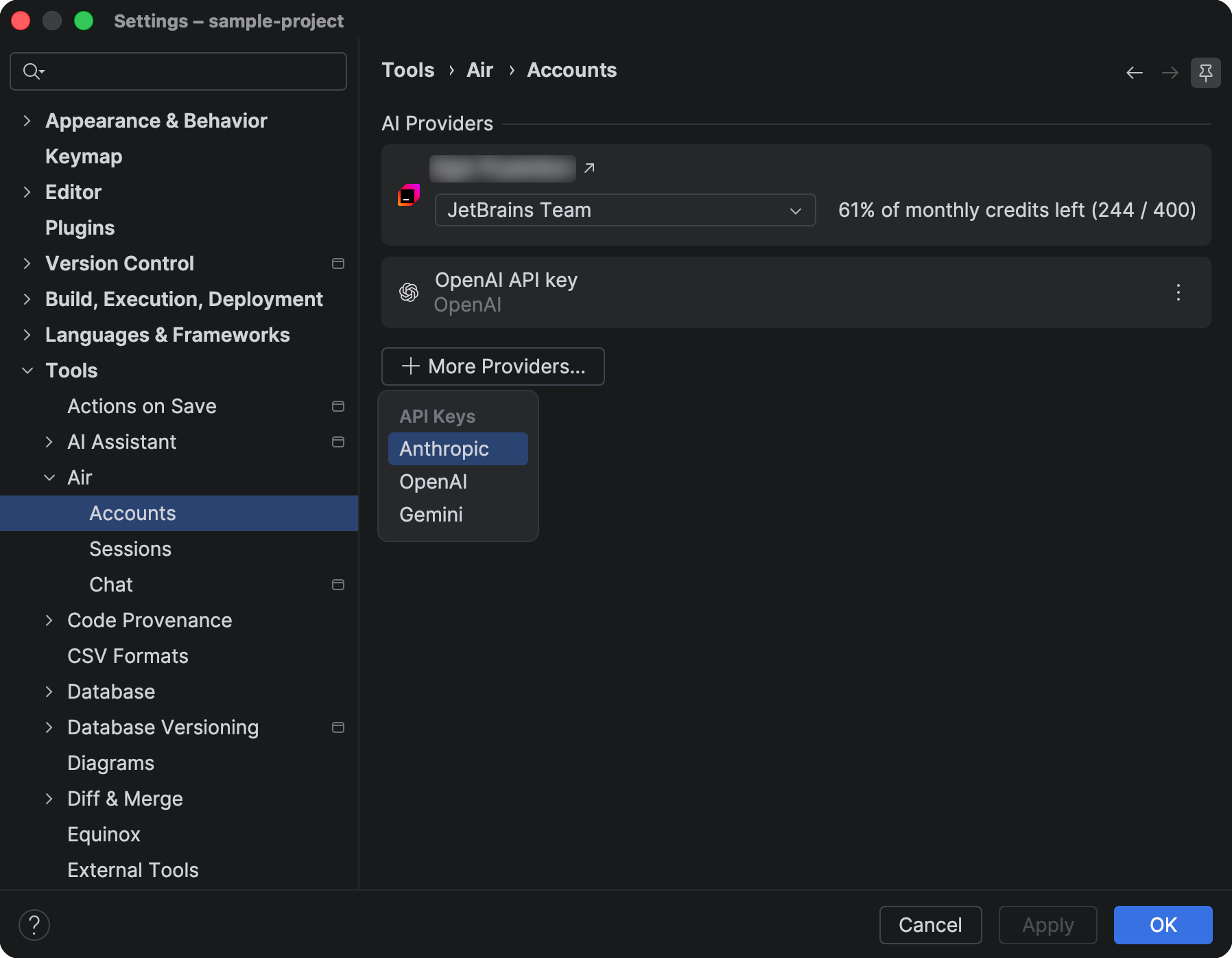1232x958 pixels.
Task: Click the back navigation arrow
Action: coord(1135,73)
